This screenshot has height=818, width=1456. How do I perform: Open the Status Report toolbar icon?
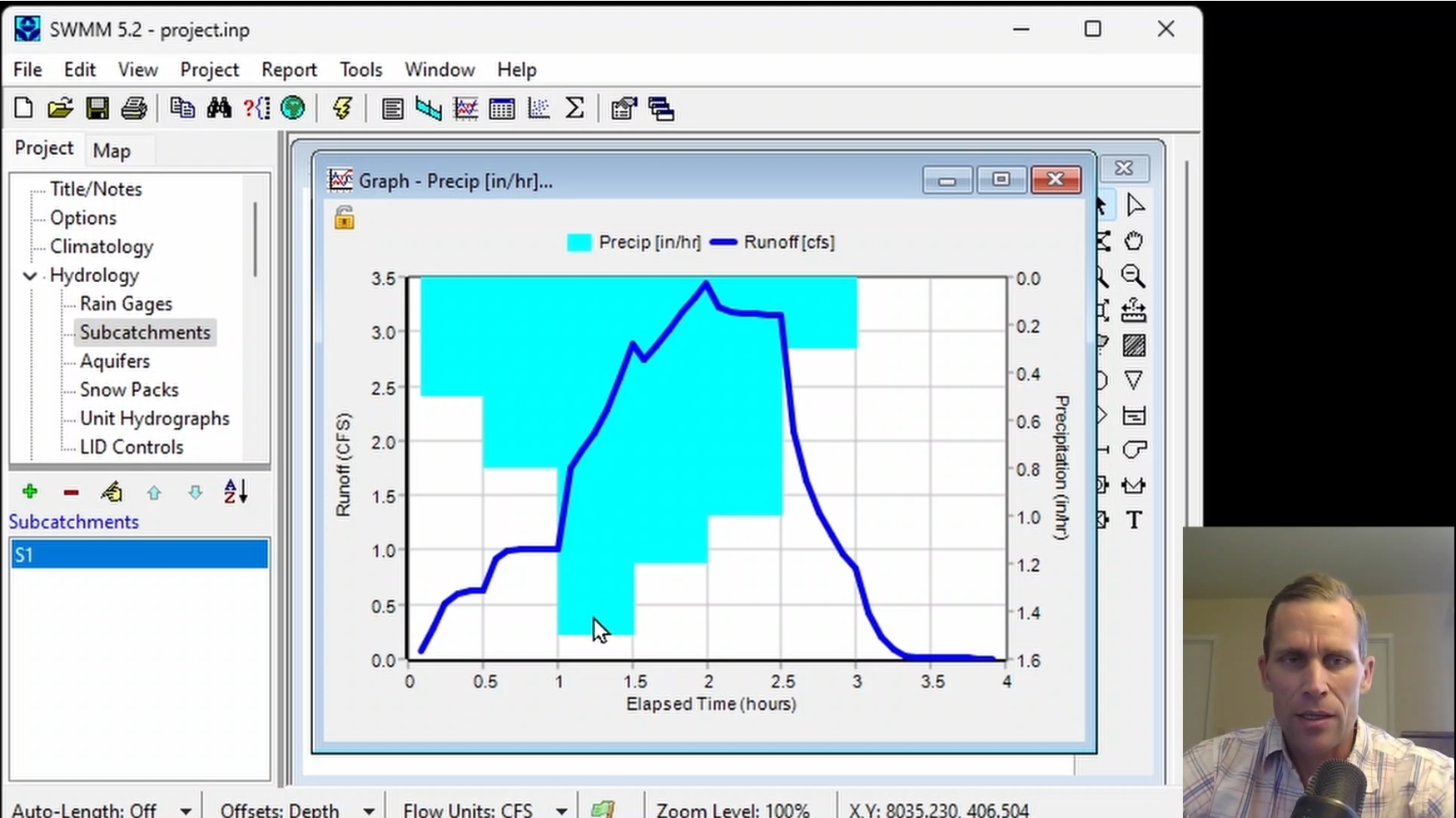tap(392, 109)
